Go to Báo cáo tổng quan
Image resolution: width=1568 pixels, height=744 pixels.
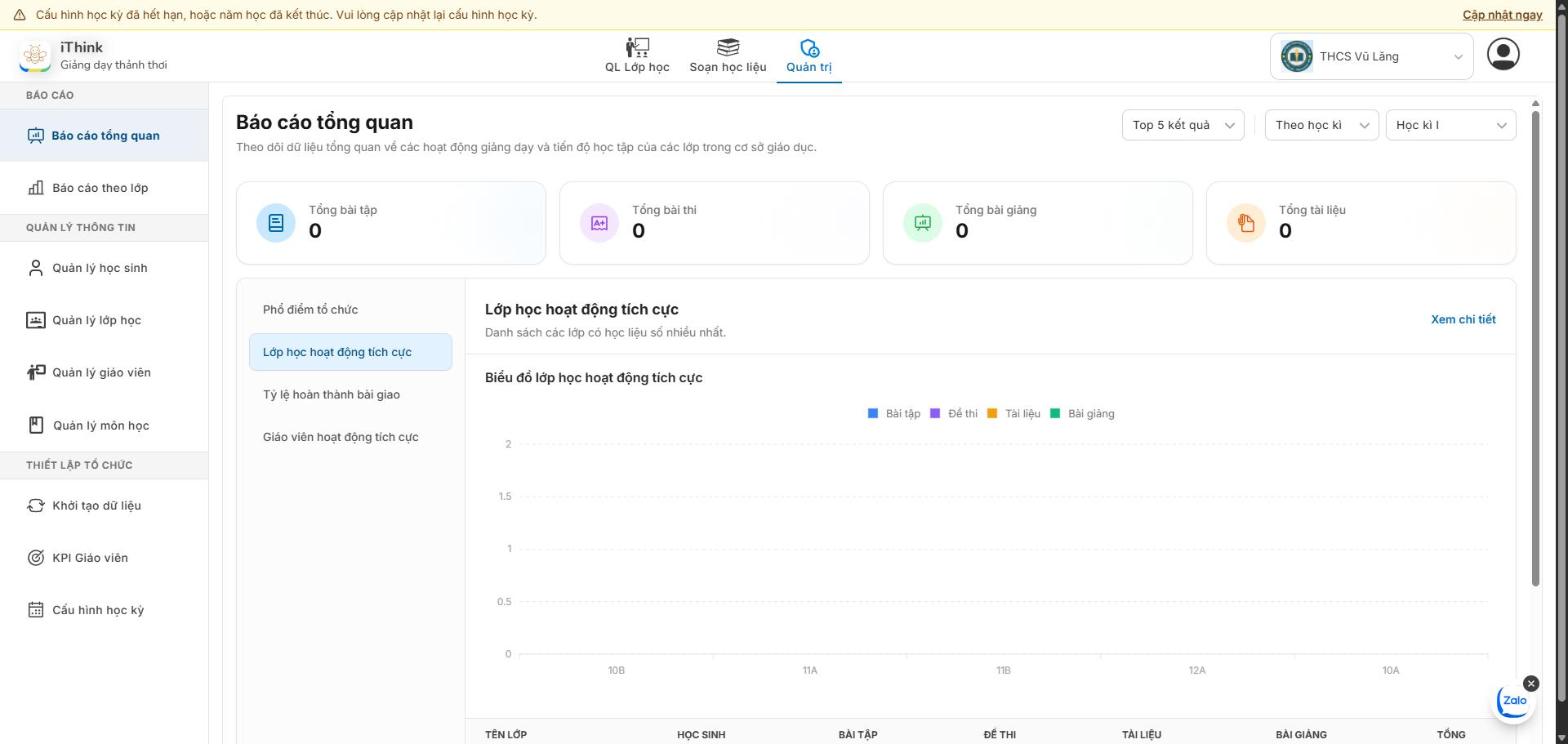pos(104,135)
